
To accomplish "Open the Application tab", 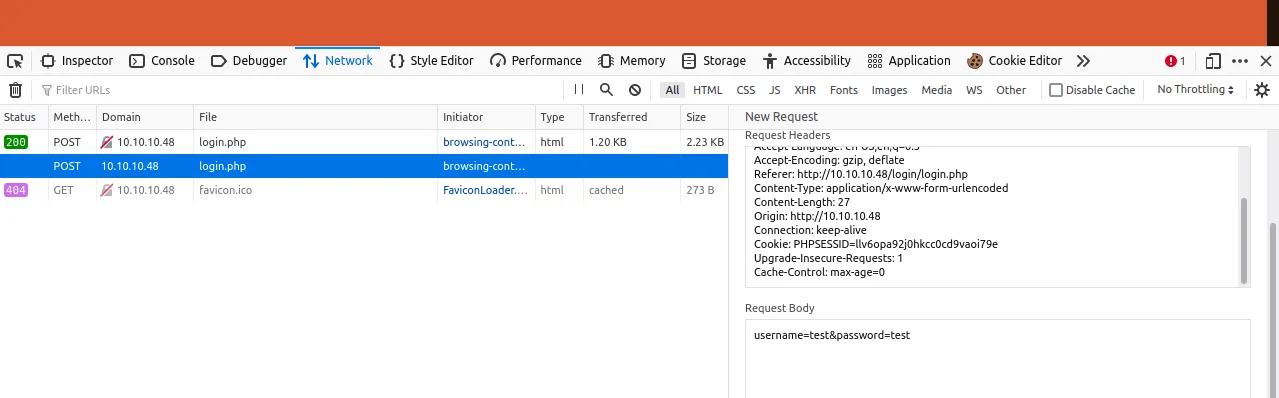I will click(909, 61).
